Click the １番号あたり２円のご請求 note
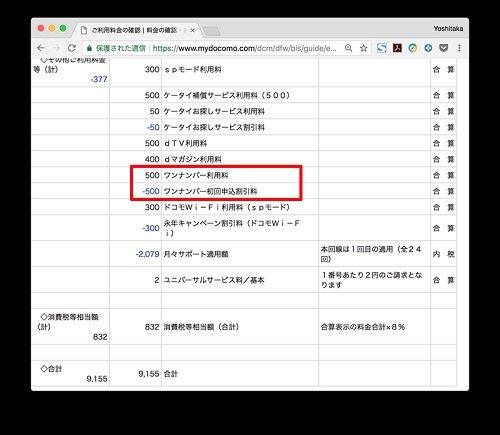This screenshot has width=500, height=435. point(372,280)
